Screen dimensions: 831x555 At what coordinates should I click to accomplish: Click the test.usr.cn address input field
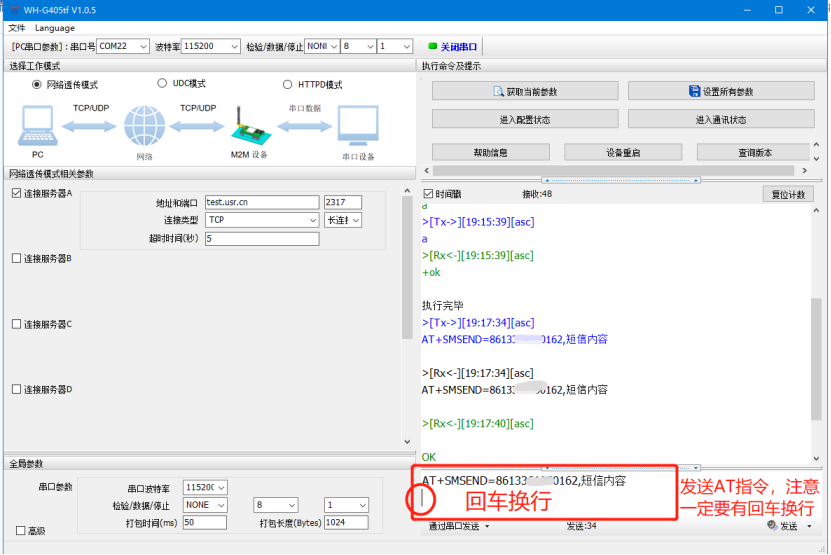coord(261,202)
